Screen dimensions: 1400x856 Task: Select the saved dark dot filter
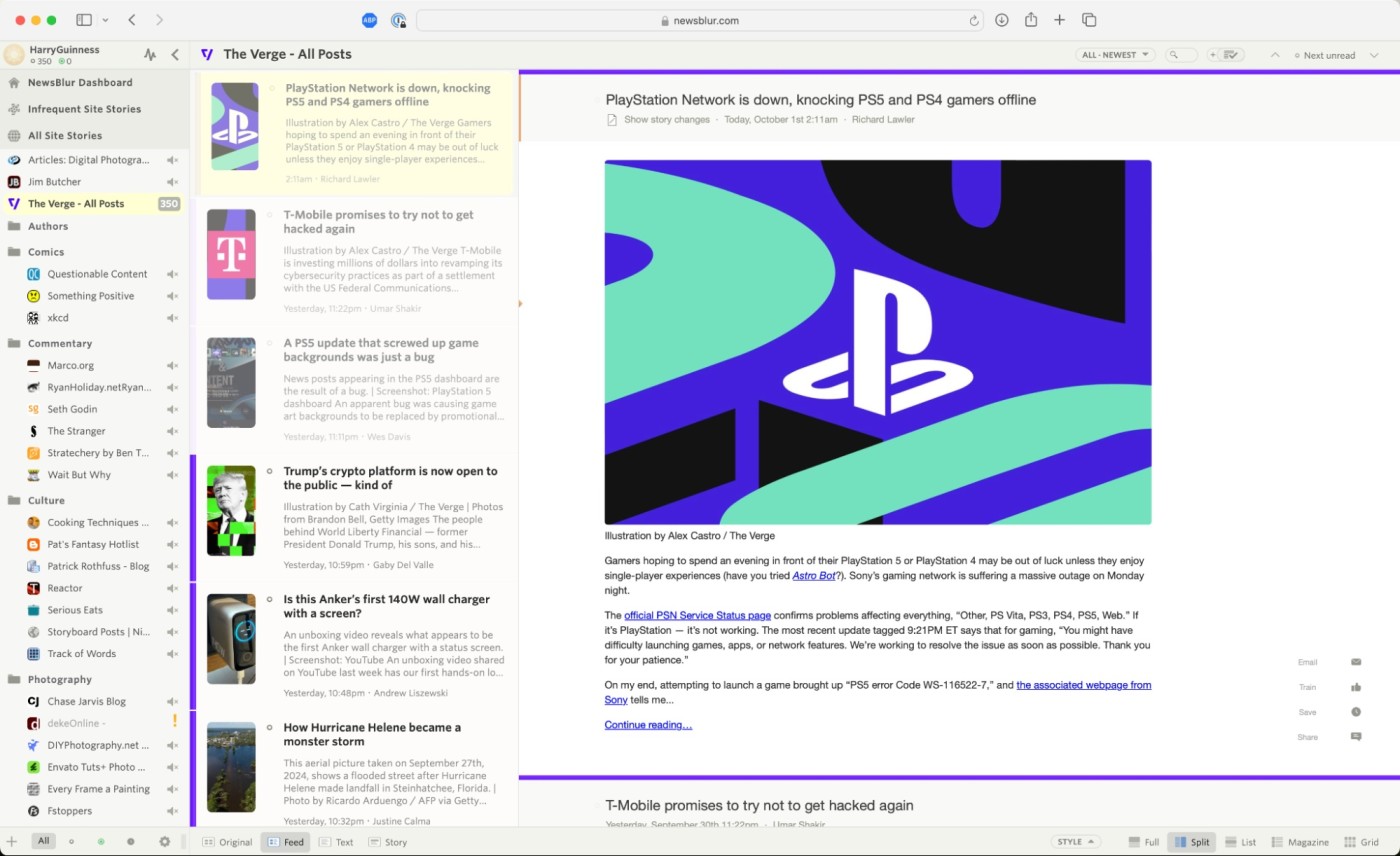(131, 842)
